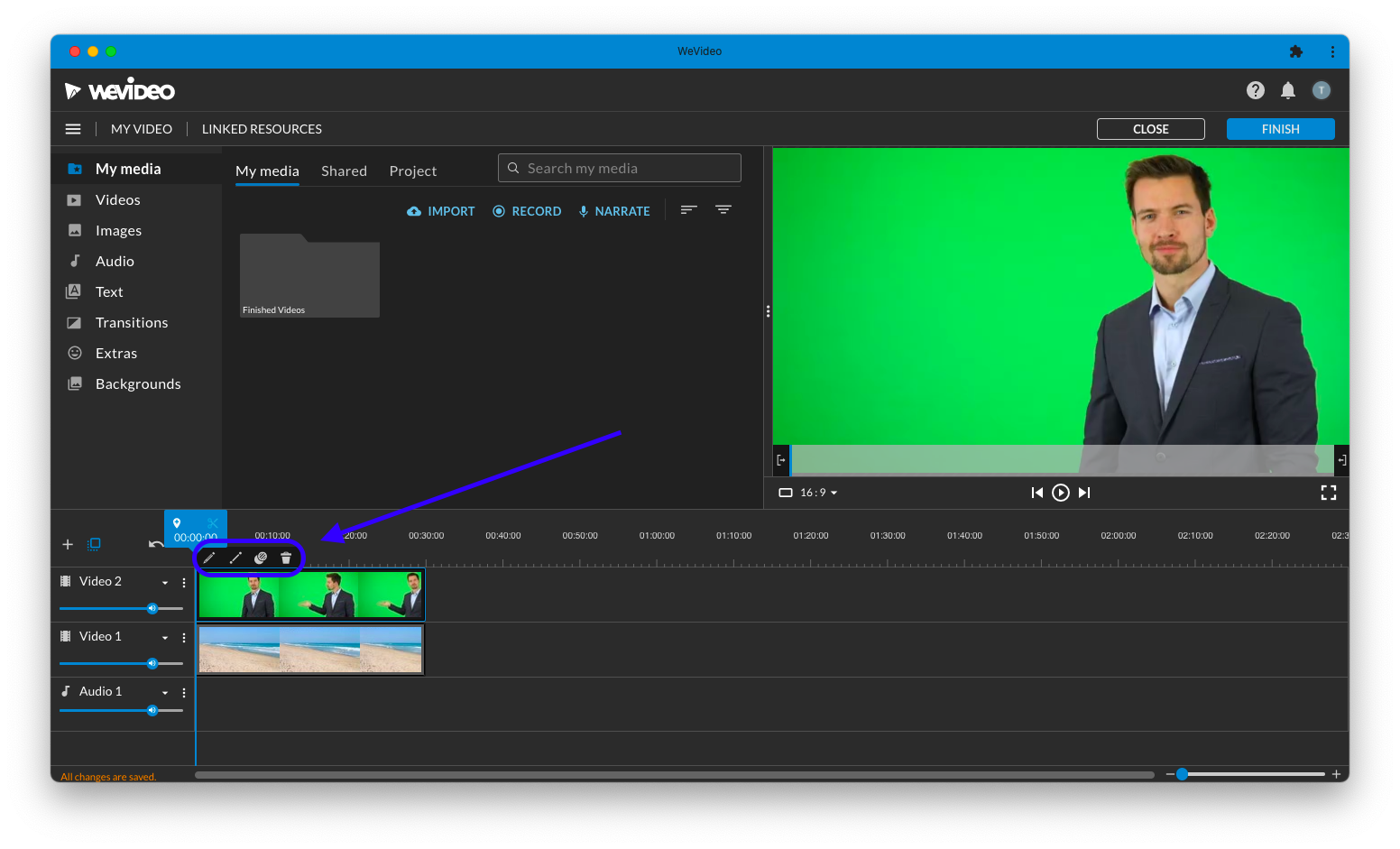Click the Search my media field

tap(620, 168)
